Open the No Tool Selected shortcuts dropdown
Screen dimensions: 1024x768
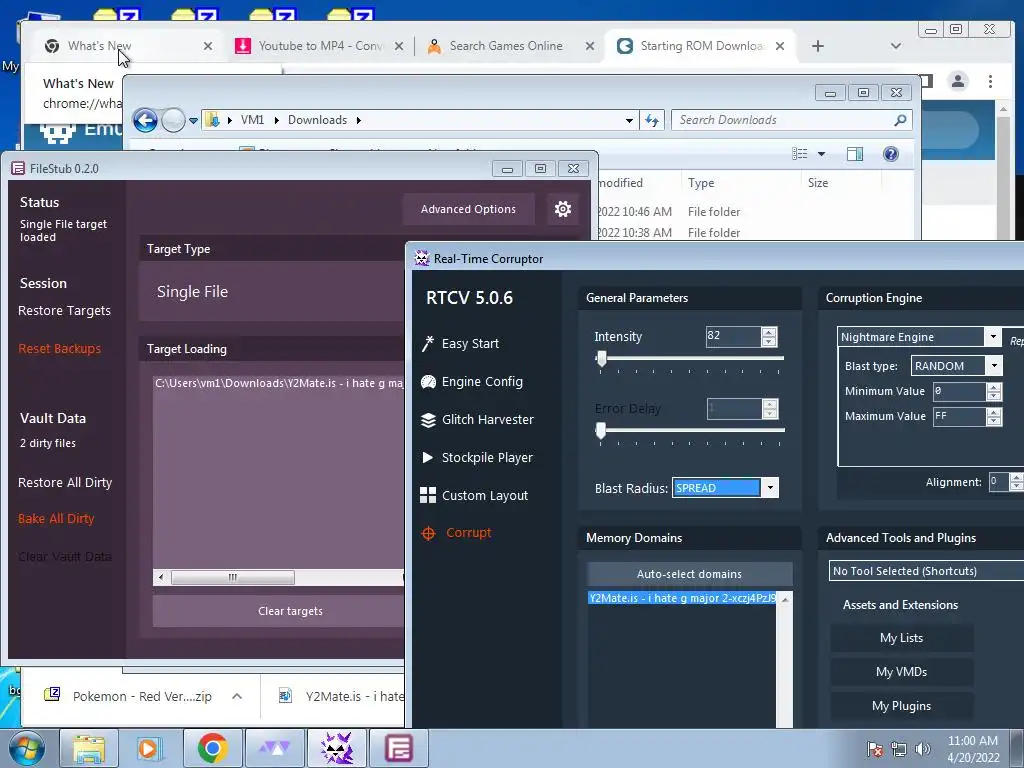(927, 571)
